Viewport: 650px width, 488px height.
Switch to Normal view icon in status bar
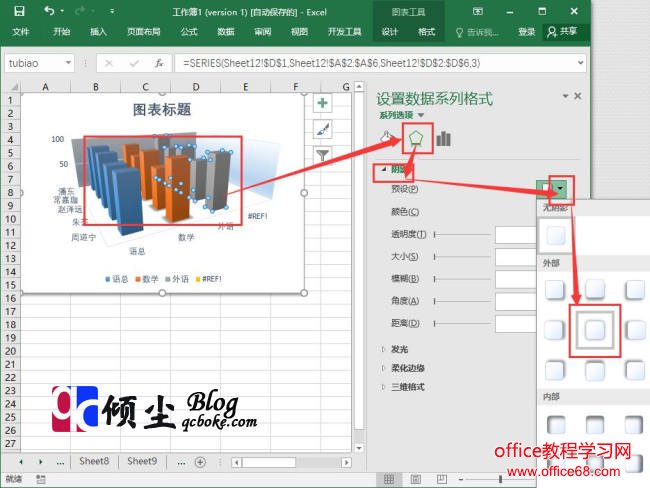[389, 480]
